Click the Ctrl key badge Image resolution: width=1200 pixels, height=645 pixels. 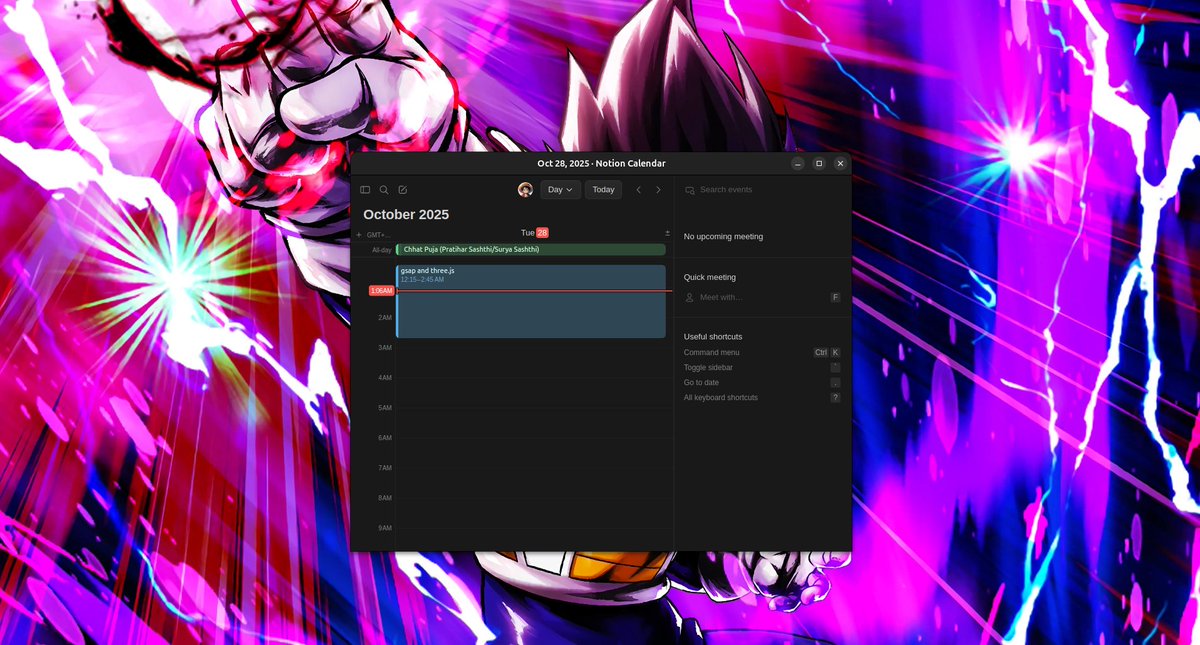[821, 352]
